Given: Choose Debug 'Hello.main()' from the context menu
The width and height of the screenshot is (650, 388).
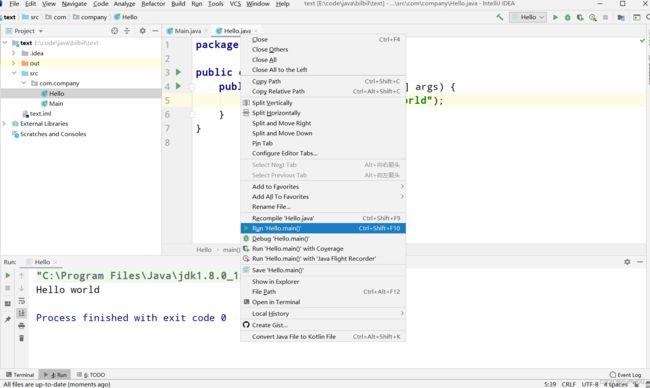Looking at the screenshot, I should point(323,238).
